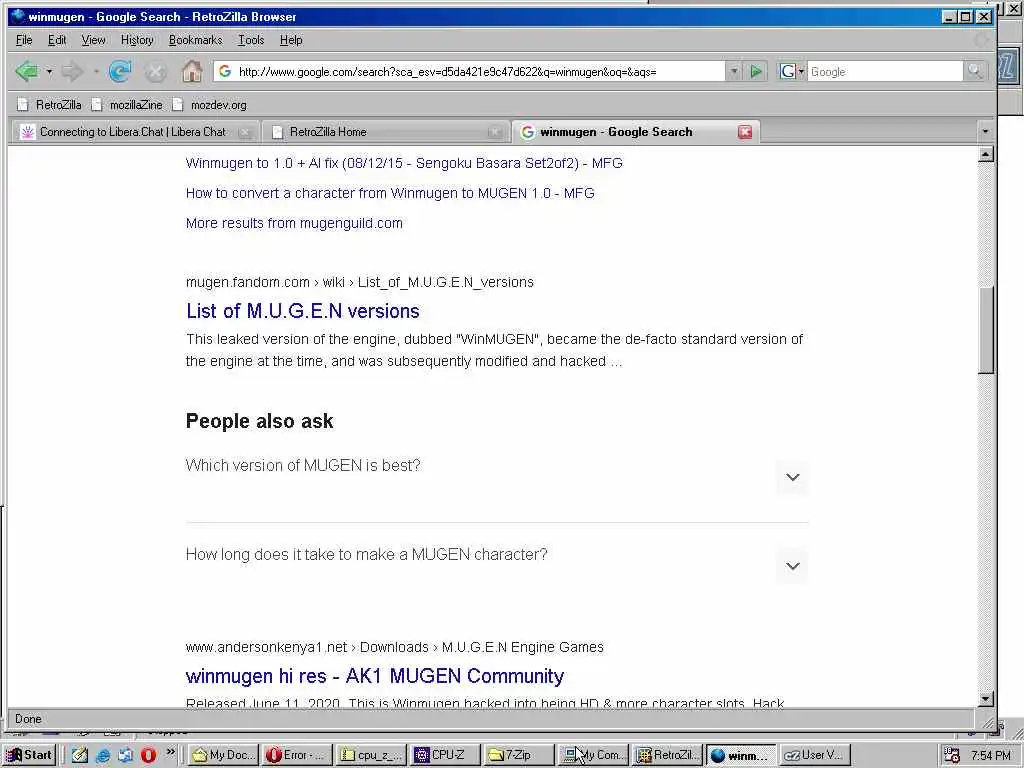Click the How long does it take question text
1024x768 pixels.
[366, 554]
